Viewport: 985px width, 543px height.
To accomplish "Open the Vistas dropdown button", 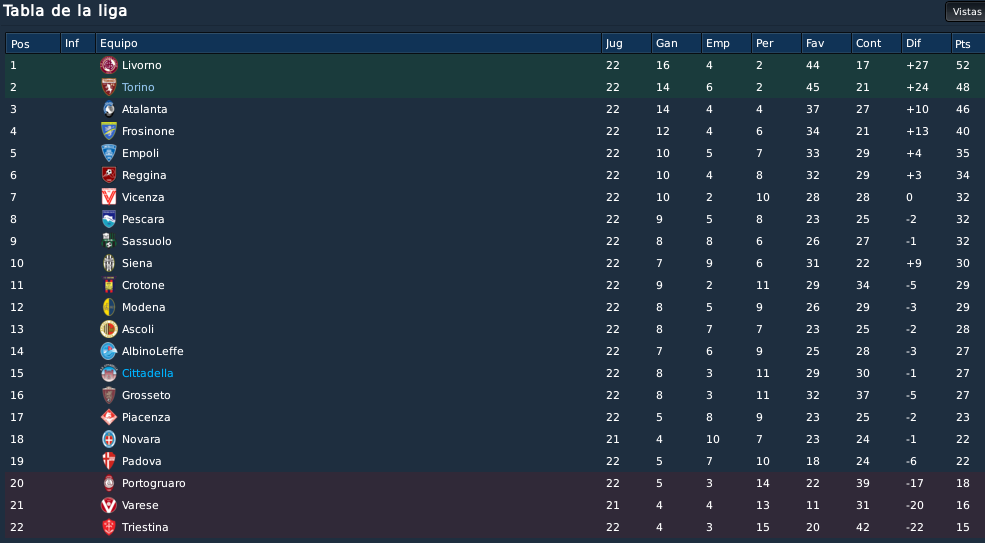I will tap(966, 11).
